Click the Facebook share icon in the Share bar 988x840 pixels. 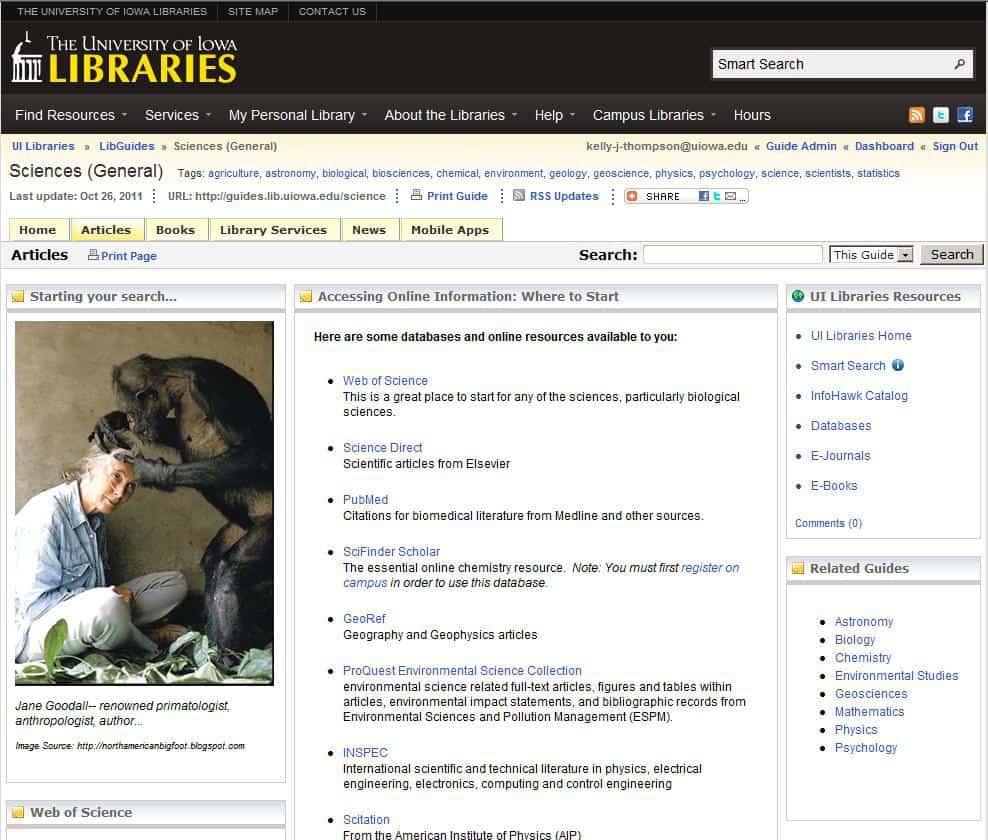pyautogui.click(x=702, y=196)
